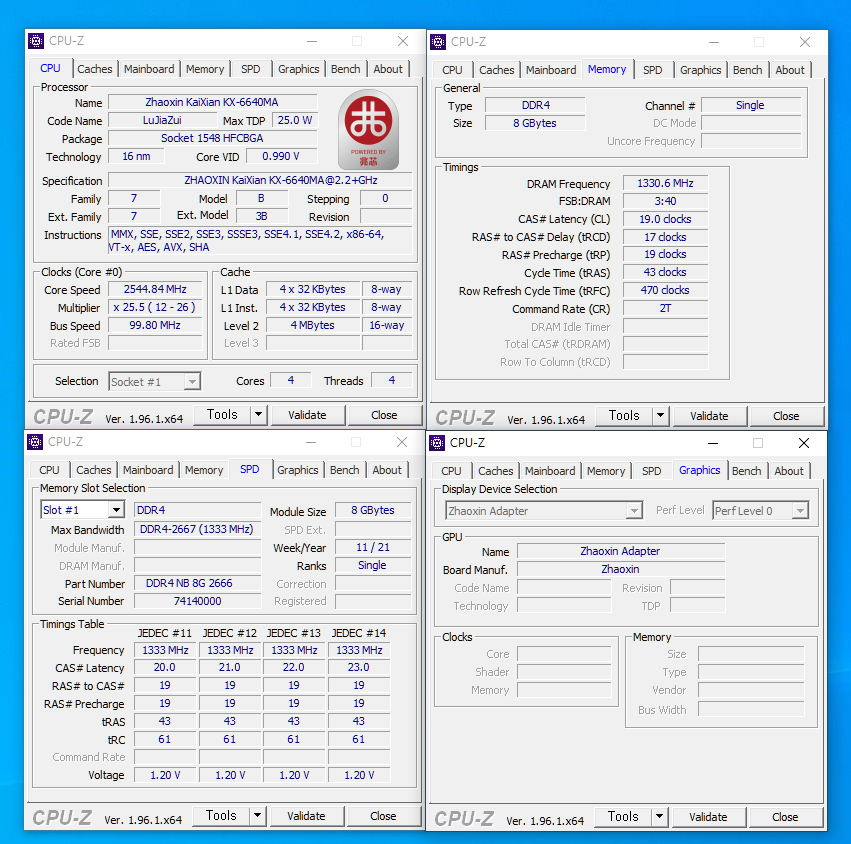Click Part Number value DDR4 NB 8G 2666
This screenshot has height=844, width=851.
pos(197,583)
